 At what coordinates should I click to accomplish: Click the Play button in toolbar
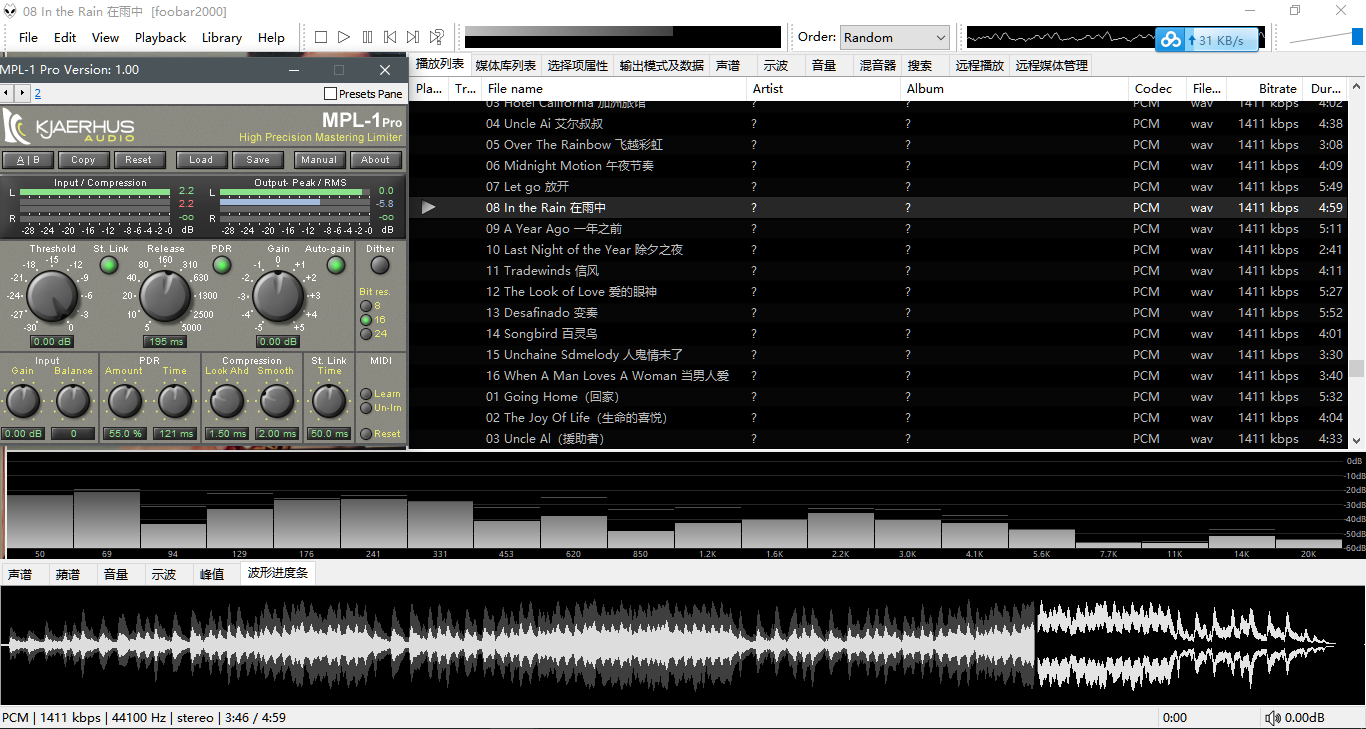click(x=344, y=37)
